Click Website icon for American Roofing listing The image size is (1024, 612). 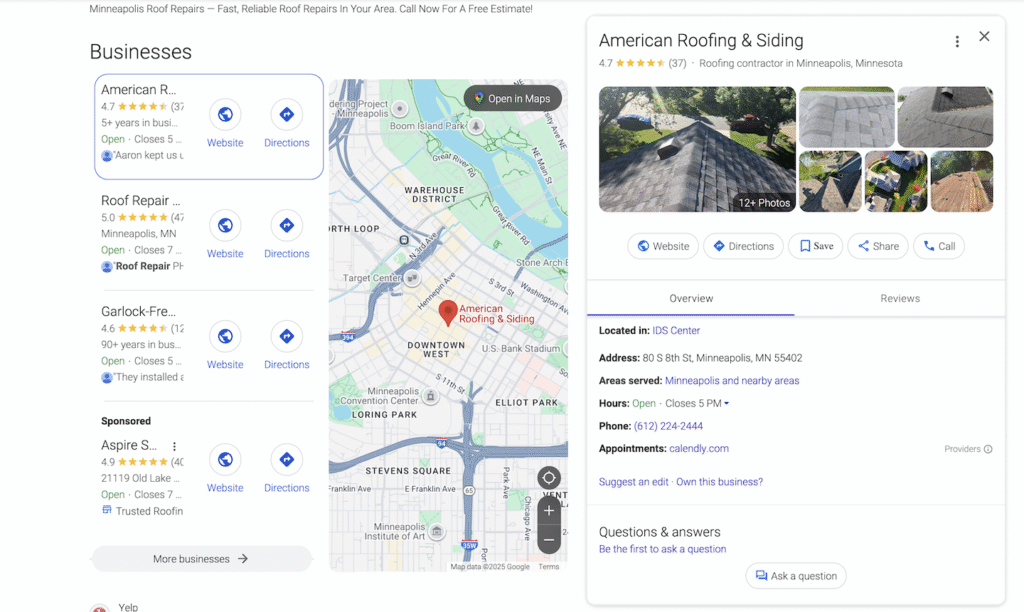225,114
